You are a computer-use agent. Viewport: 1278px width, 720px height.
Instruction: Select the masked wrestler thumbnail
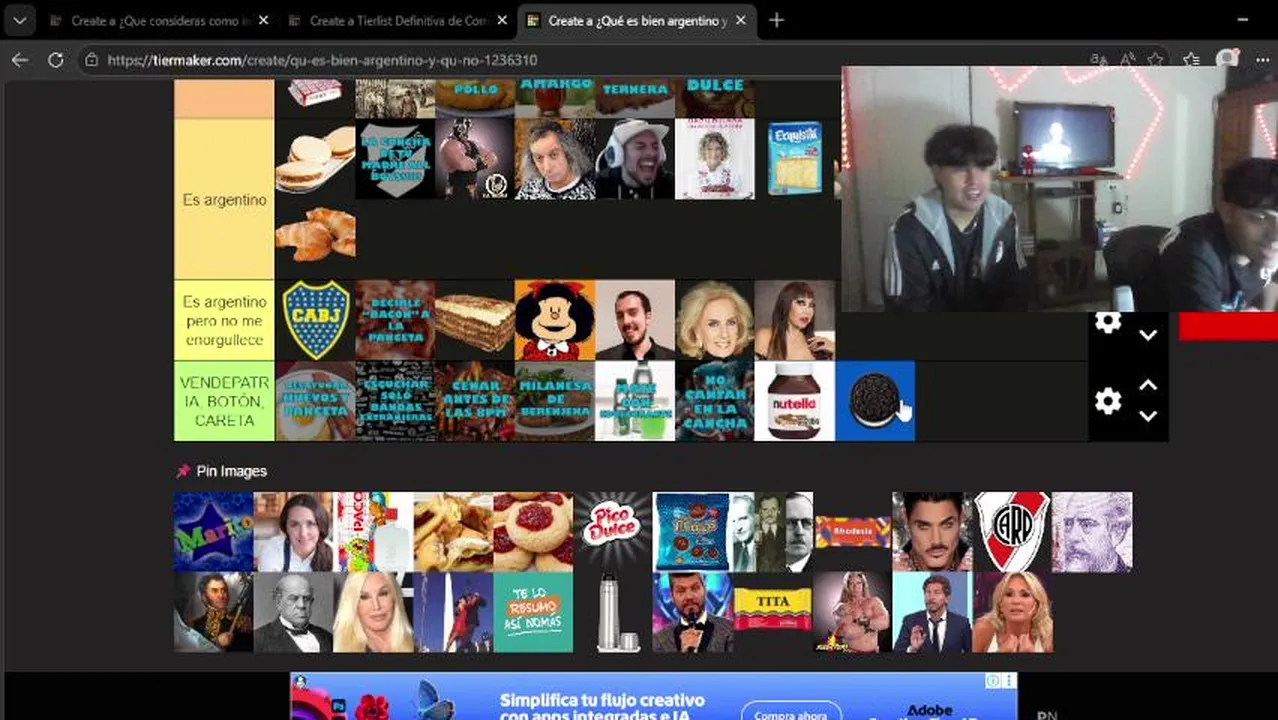[x=475, y=159]
